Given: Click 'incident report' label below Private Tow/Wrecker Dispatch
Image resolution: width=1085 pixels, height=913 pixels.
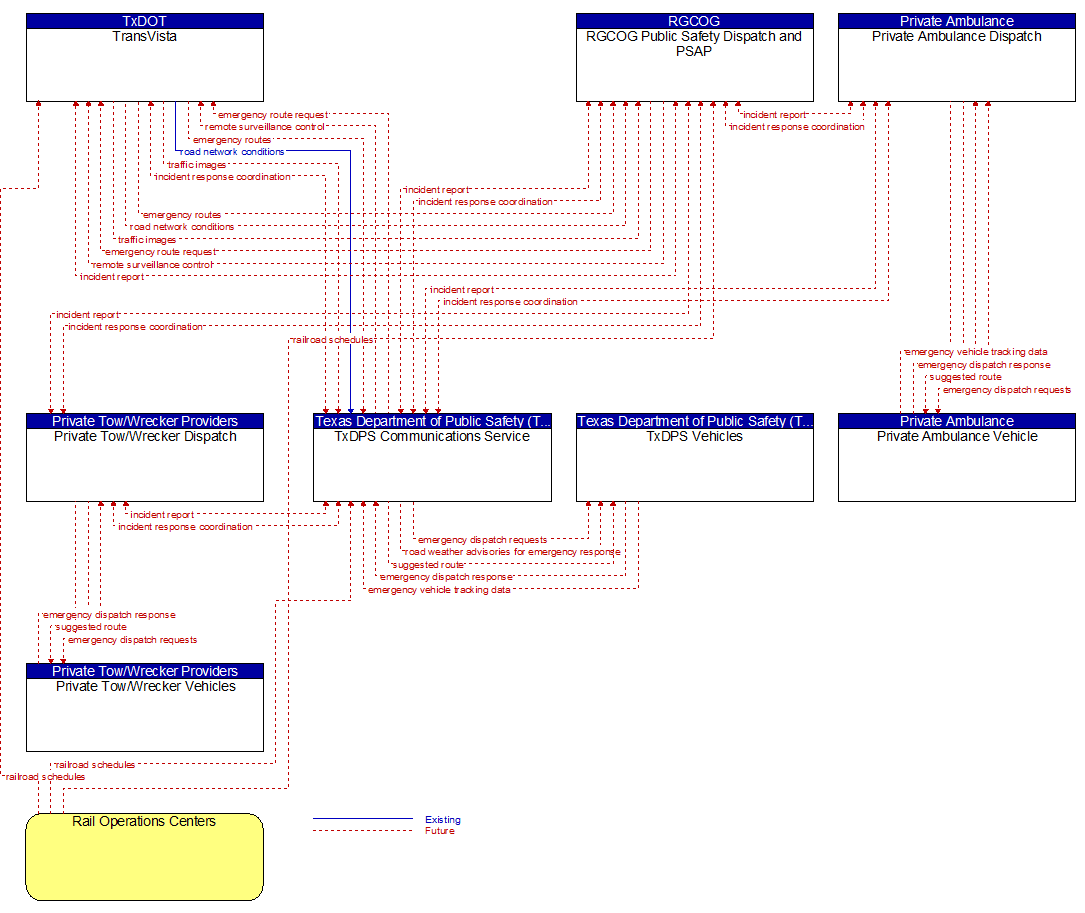Looking at the screenshot, I should [x=162, y=514].
